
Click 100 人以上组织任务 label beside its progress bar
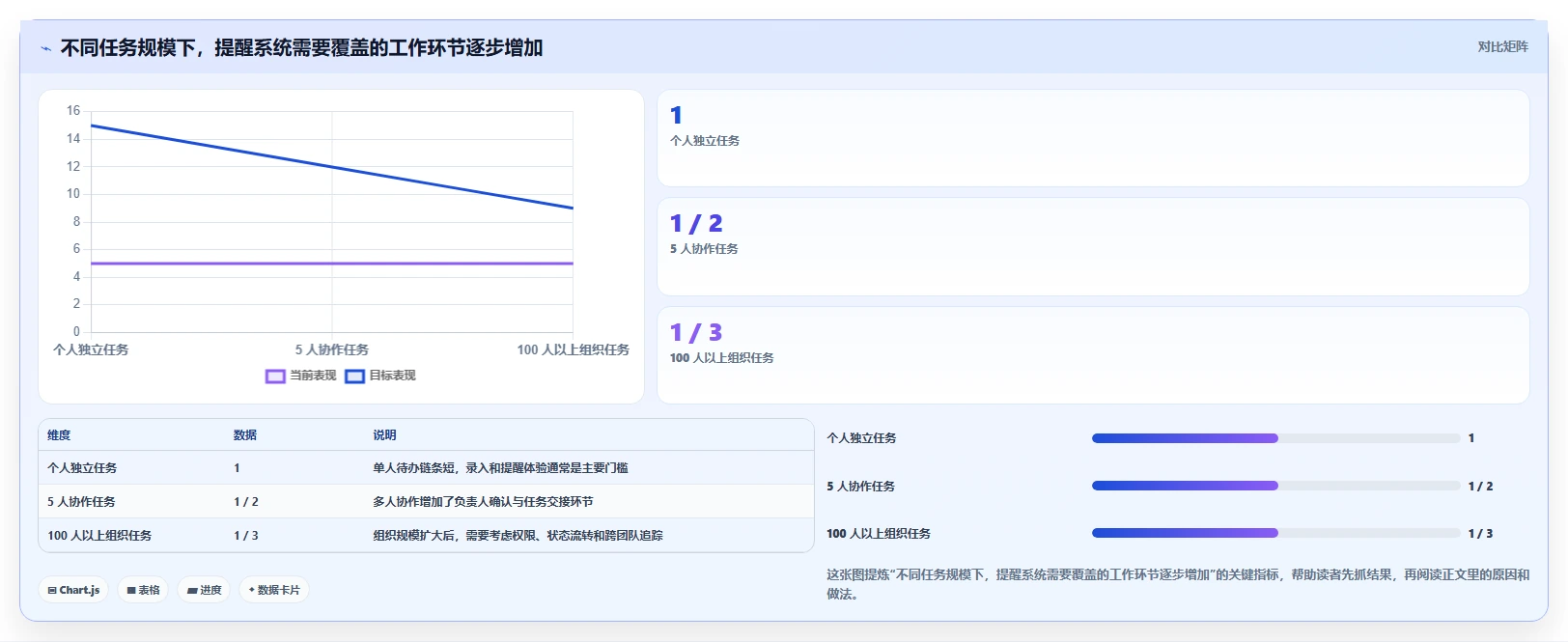(879, 534)
